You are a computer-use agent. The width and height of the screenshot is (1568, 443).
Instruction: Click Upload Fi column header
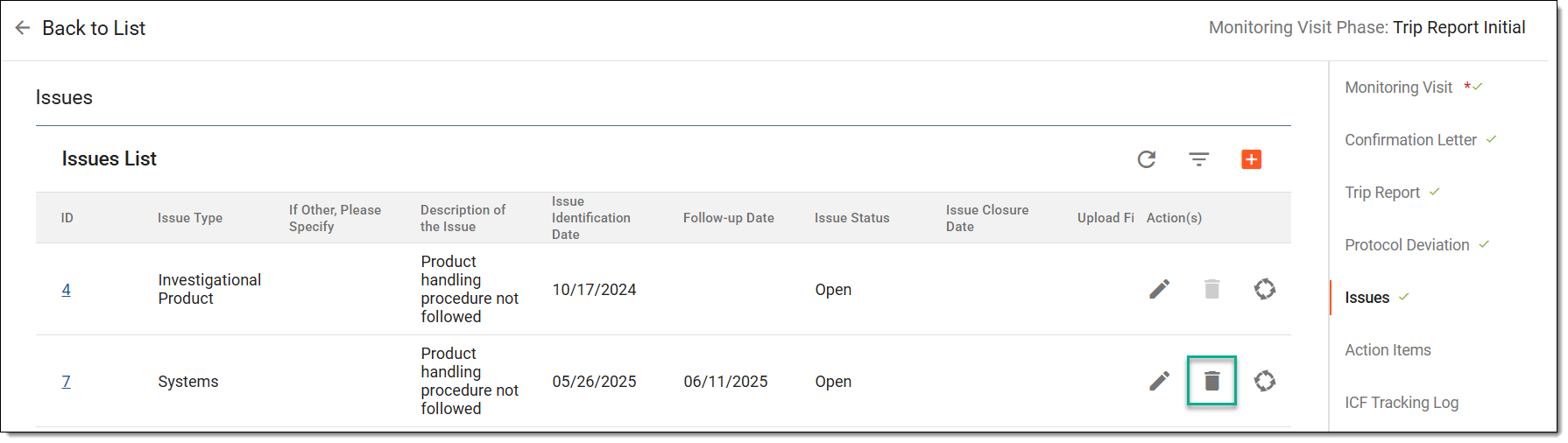click(1105, 218)
